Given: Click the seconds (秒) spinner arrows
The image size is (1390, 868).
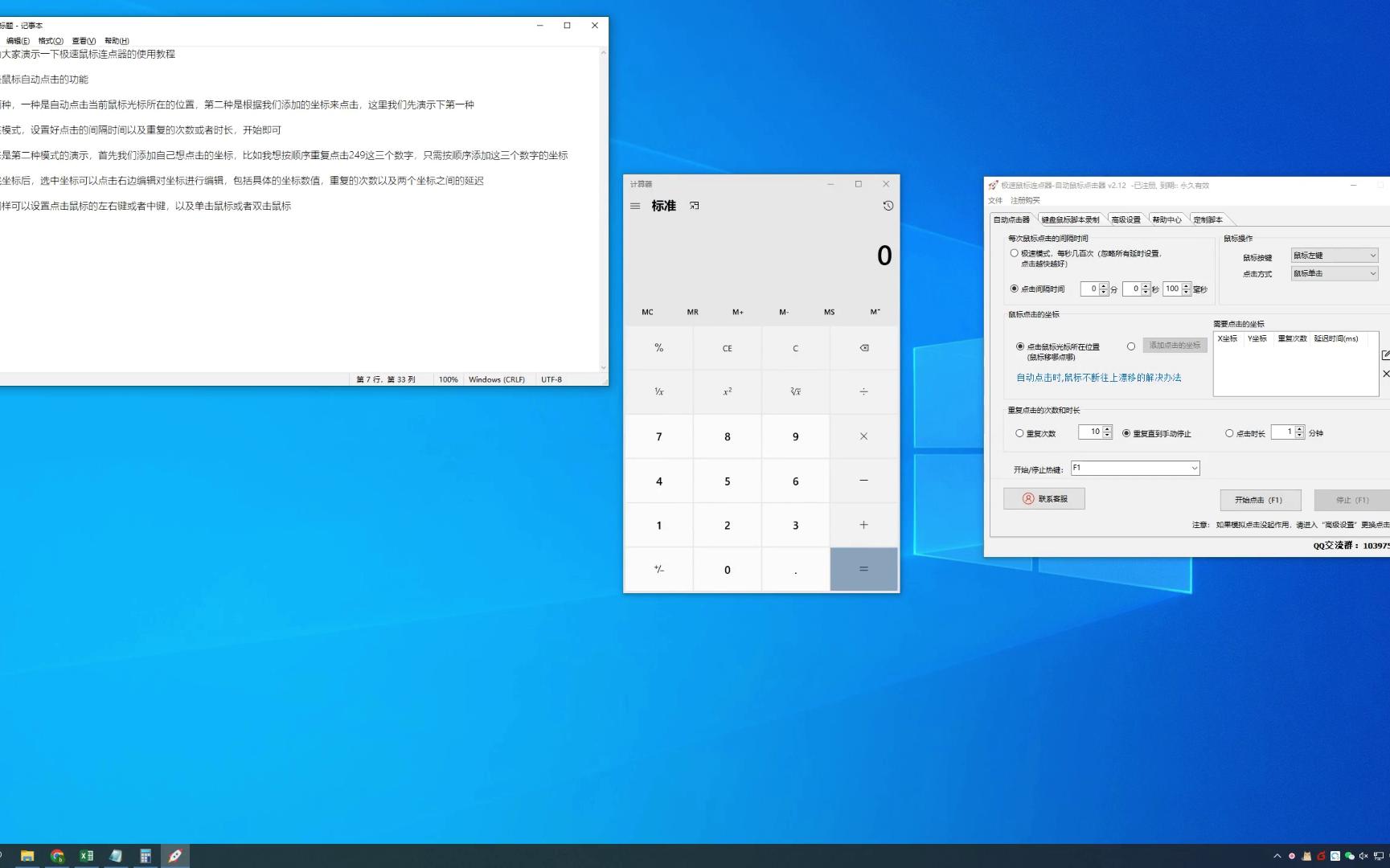Looking at the screenshot, I should pos(1146,289).
